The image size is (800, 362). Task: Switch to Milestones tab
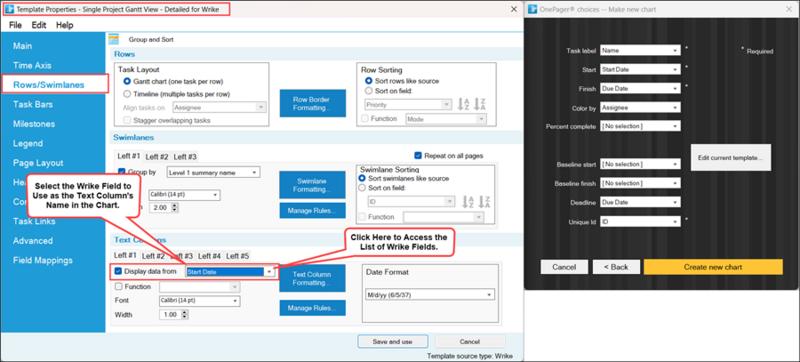pyautogui.click(x=34, y=124)
